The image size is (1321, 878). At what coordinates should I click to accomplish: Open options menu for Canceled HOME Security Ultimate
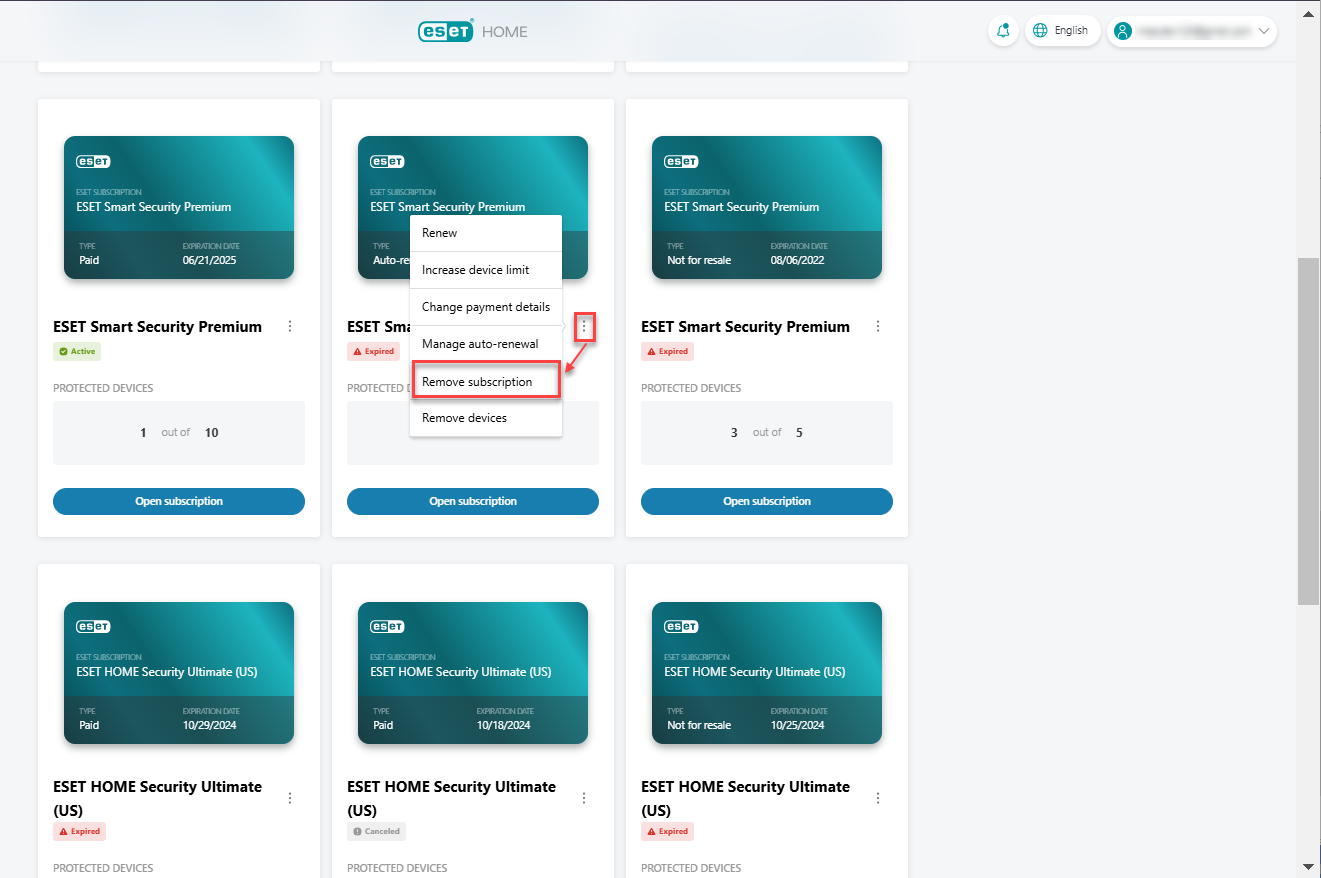pos(584,798)
